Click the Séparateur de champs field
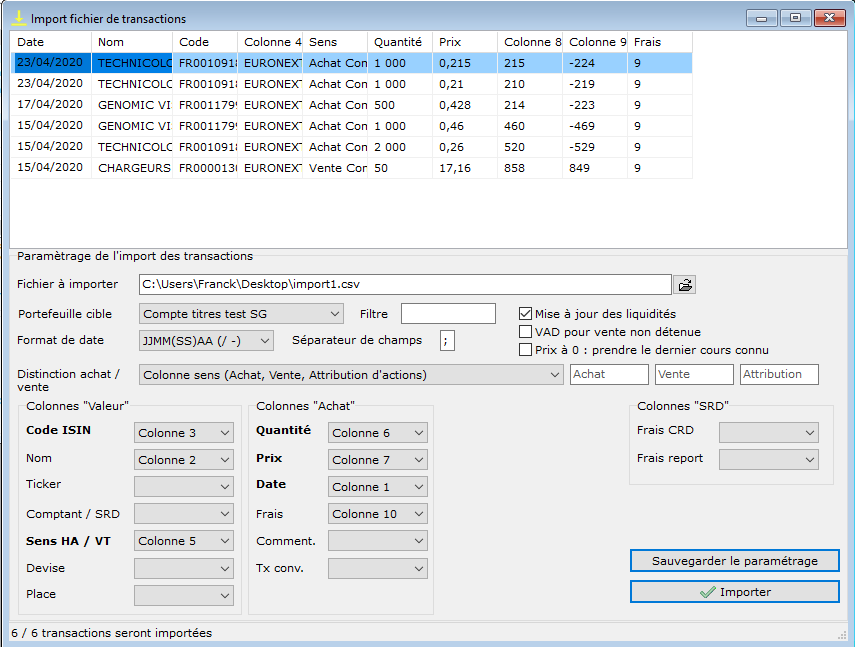The width and height of the screenshot is (855, 647). pyautogui.click(x=447, y=341)
